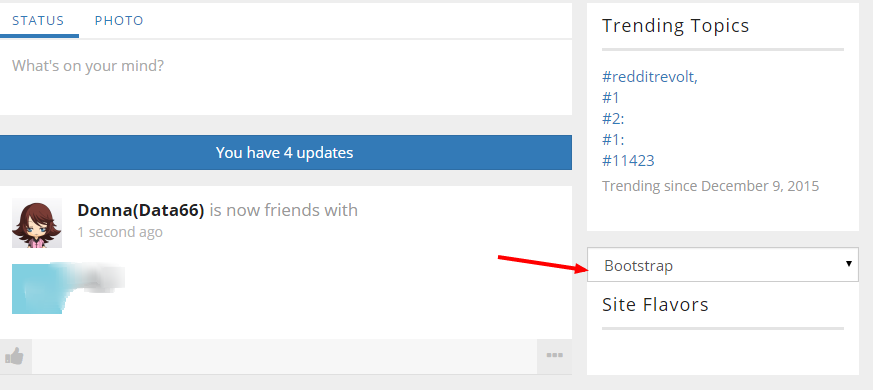This screenshot has height=390, width=873.
Task: Open the Donna(Data66) profile link
Action: (141, 210)
